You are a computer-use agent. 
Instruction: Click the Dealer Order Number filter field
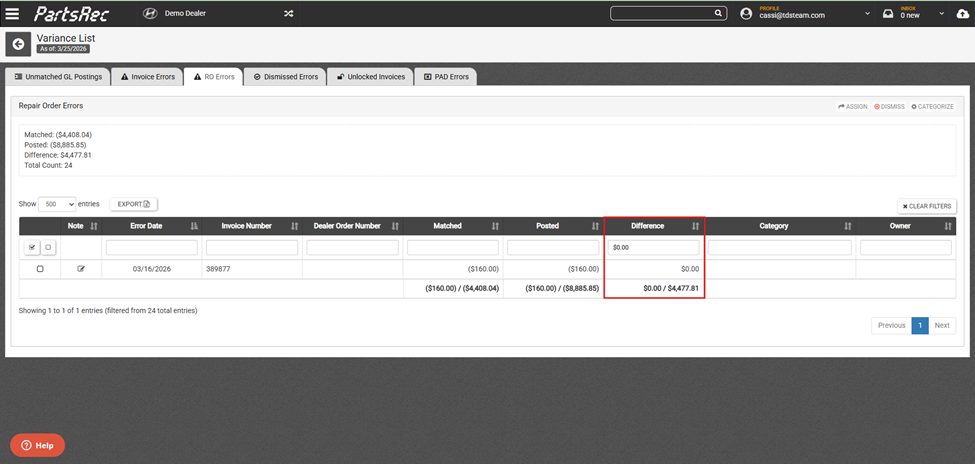tap(353, 248)
